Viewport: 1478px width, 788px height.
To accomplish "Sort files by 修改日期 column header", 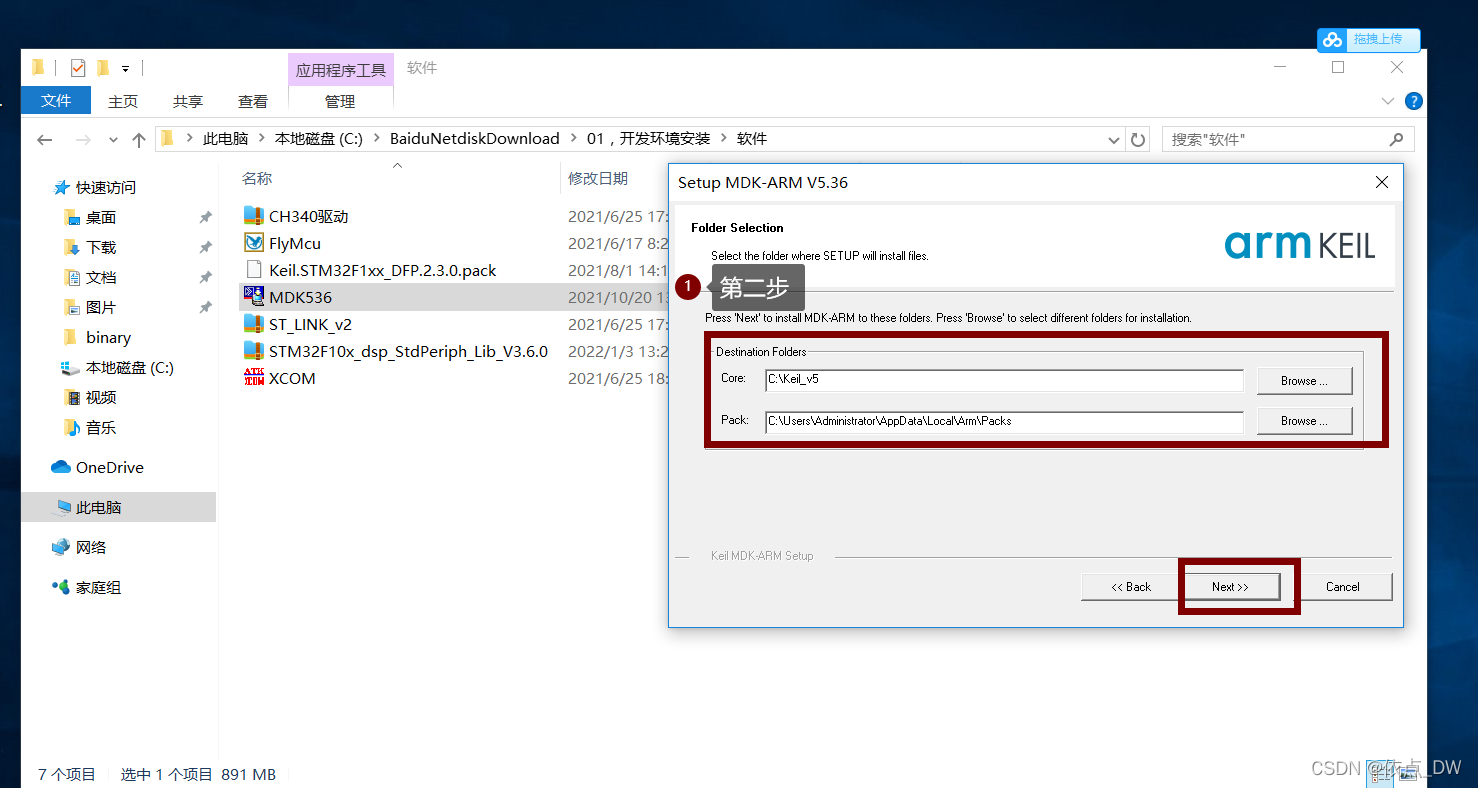I will click(x=598, y=178).
